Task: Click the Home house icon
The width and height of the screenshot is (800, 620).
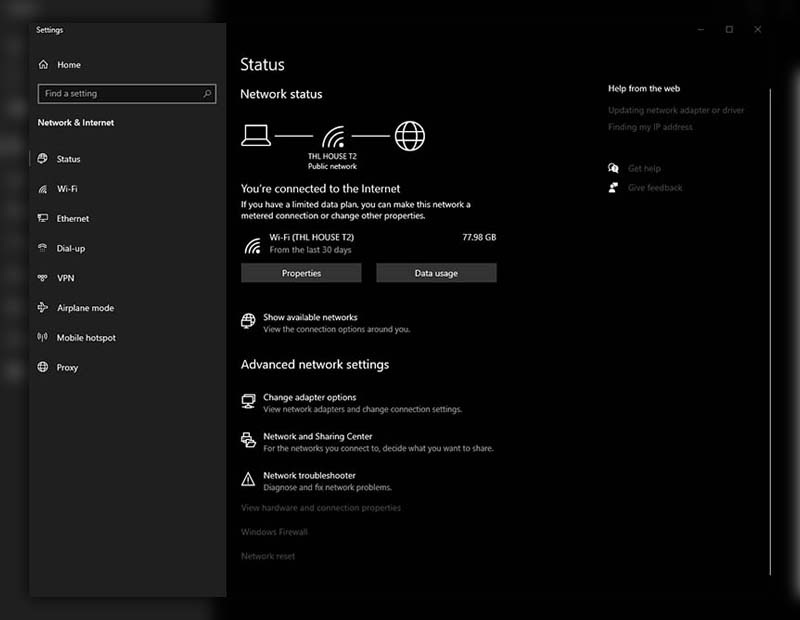Action: (43, 64)
